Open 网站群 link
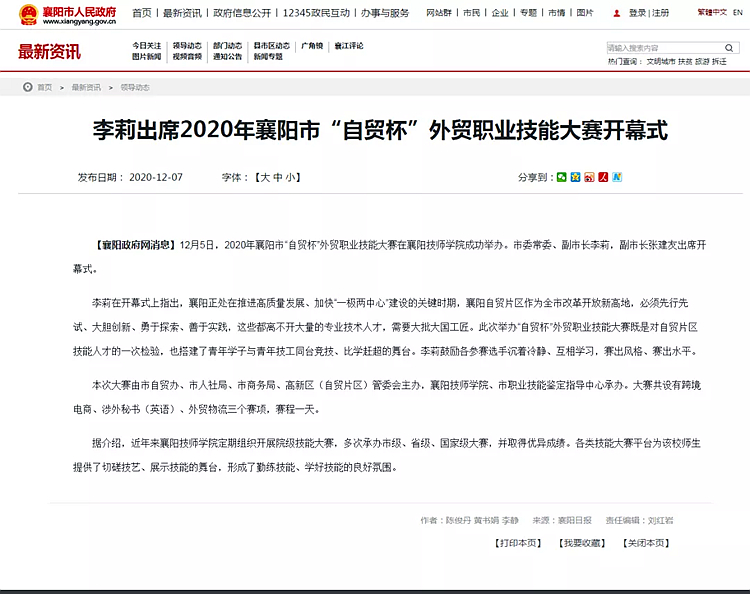 coord(439,13)
